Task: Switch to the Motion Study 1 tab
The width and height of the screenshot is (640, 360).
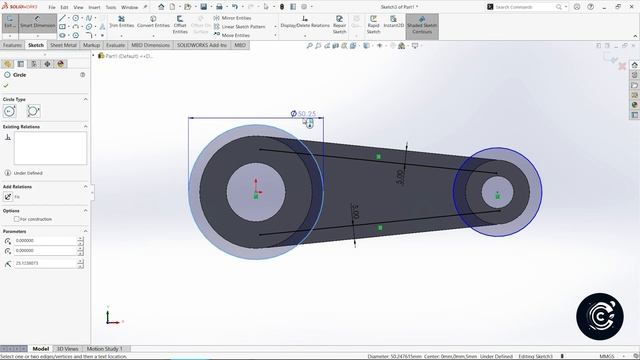Action: click(x=104, y=349)
